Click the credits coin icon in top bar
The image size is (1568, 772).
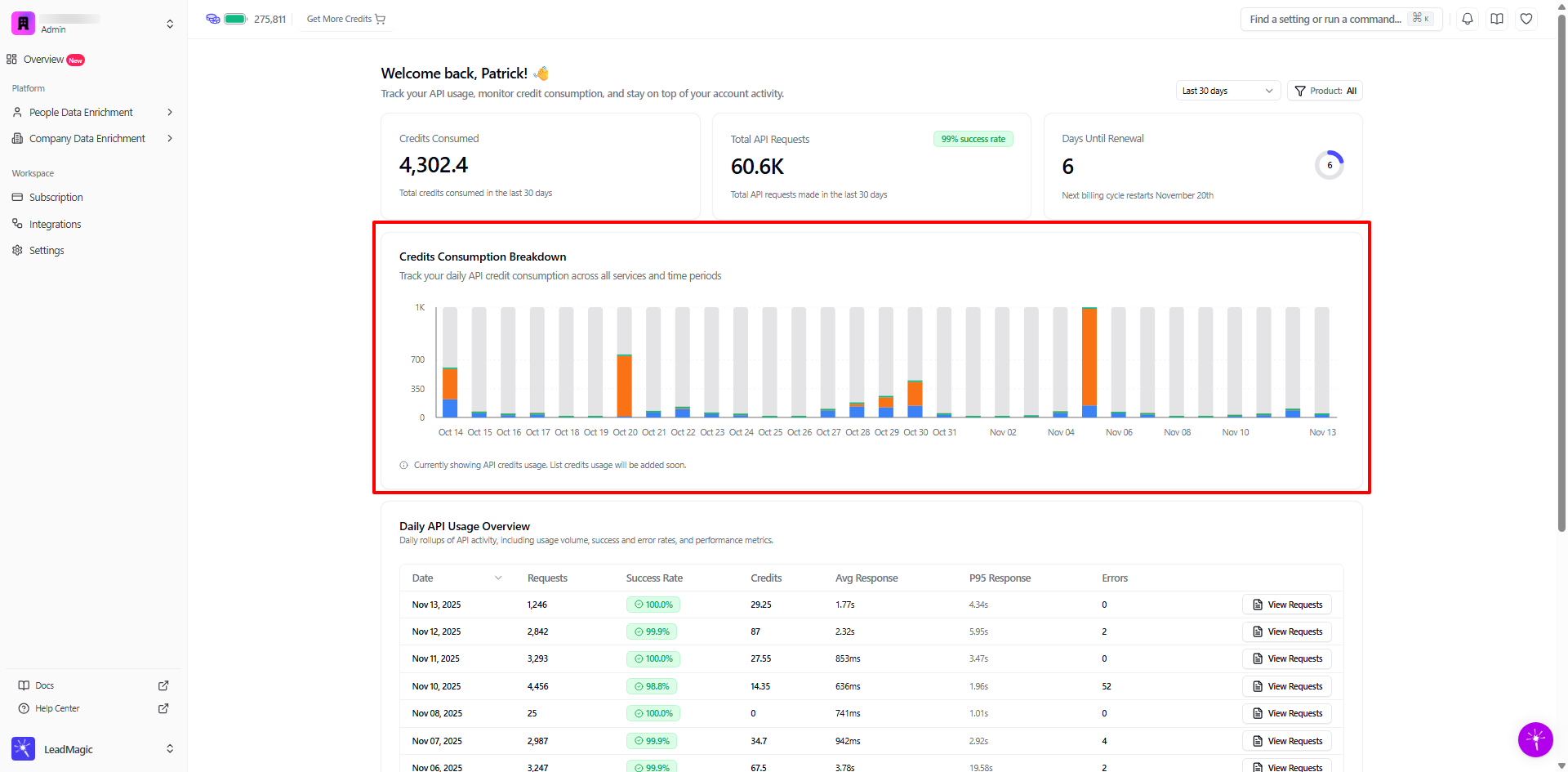[213, 19]
